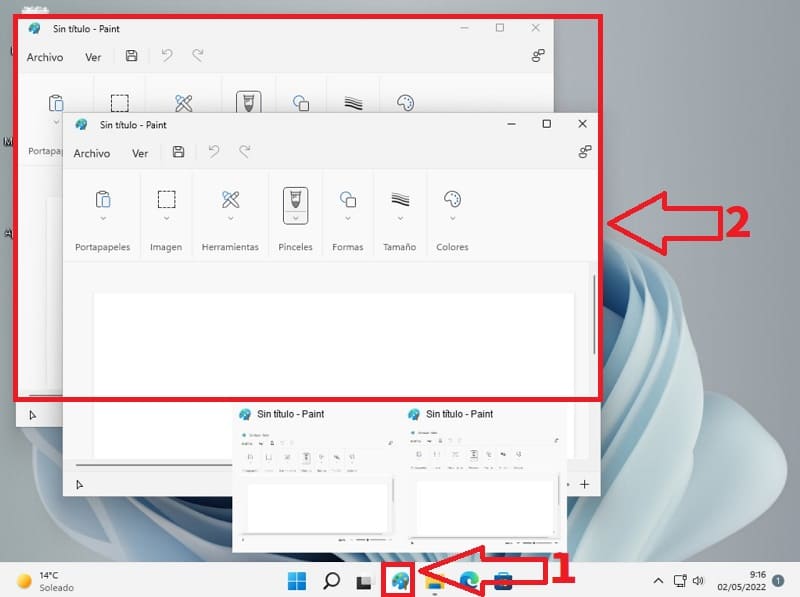Screen dimensions: 800x597
Task: Open taskbar Search magnifier
Action: (x=332, y=581)
